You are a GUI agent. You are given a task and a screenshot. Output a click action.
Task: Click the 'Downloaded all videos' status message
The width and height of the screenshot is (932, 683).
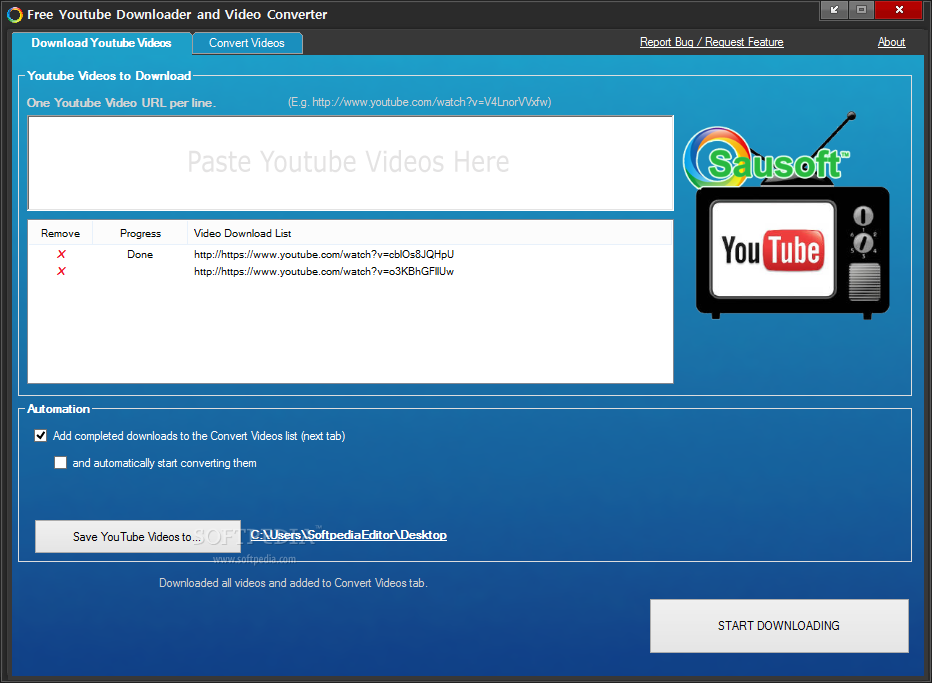293,583
